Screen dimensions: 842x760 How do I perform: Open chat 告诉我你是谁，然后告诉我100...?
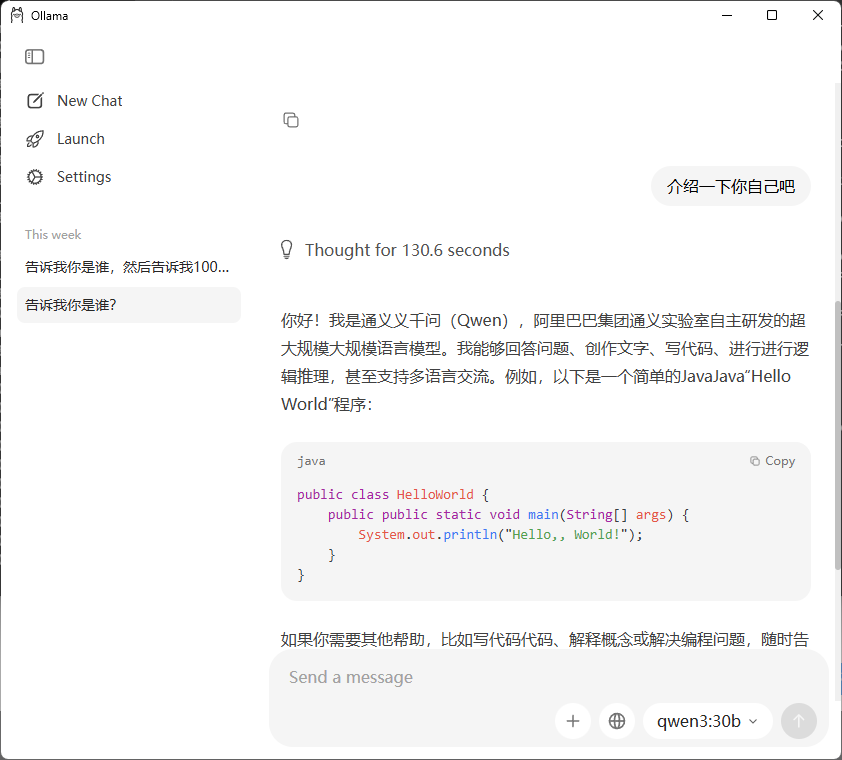coord(129,267)
